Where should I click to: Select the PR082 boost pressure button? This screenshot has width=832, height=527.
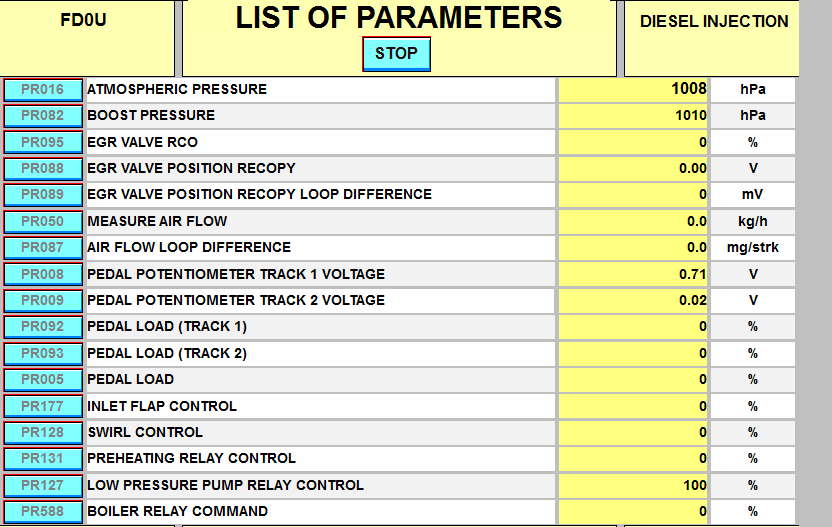pyautogui.click(x=43, y=116)
